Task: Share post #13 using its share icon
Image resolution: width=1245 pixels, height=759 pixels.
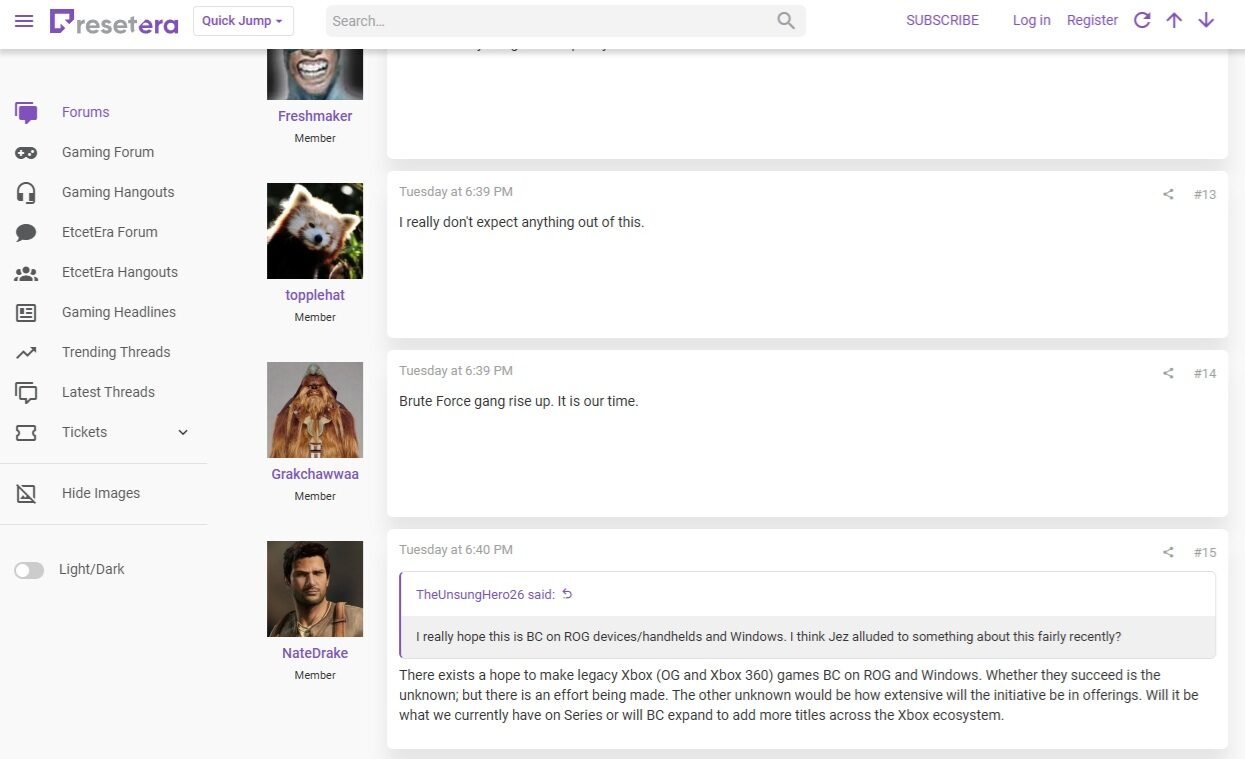Action: [x=1167, y=194]
